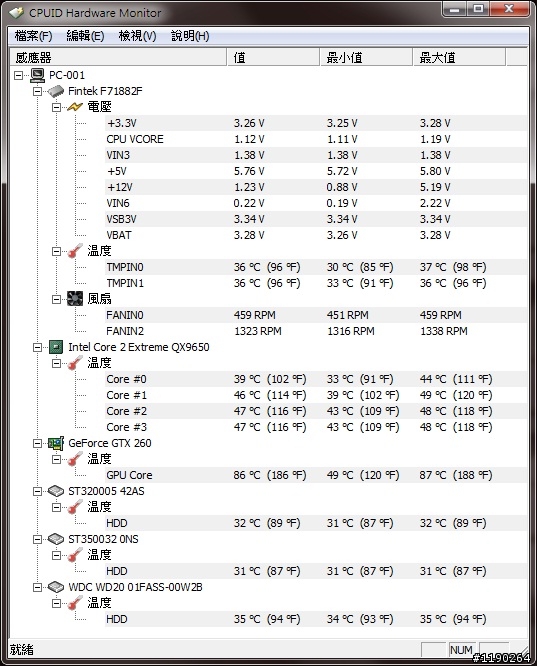Click the 感應器 column header
This screenshot has height=666, width=537.
click(x=118, y=57)
